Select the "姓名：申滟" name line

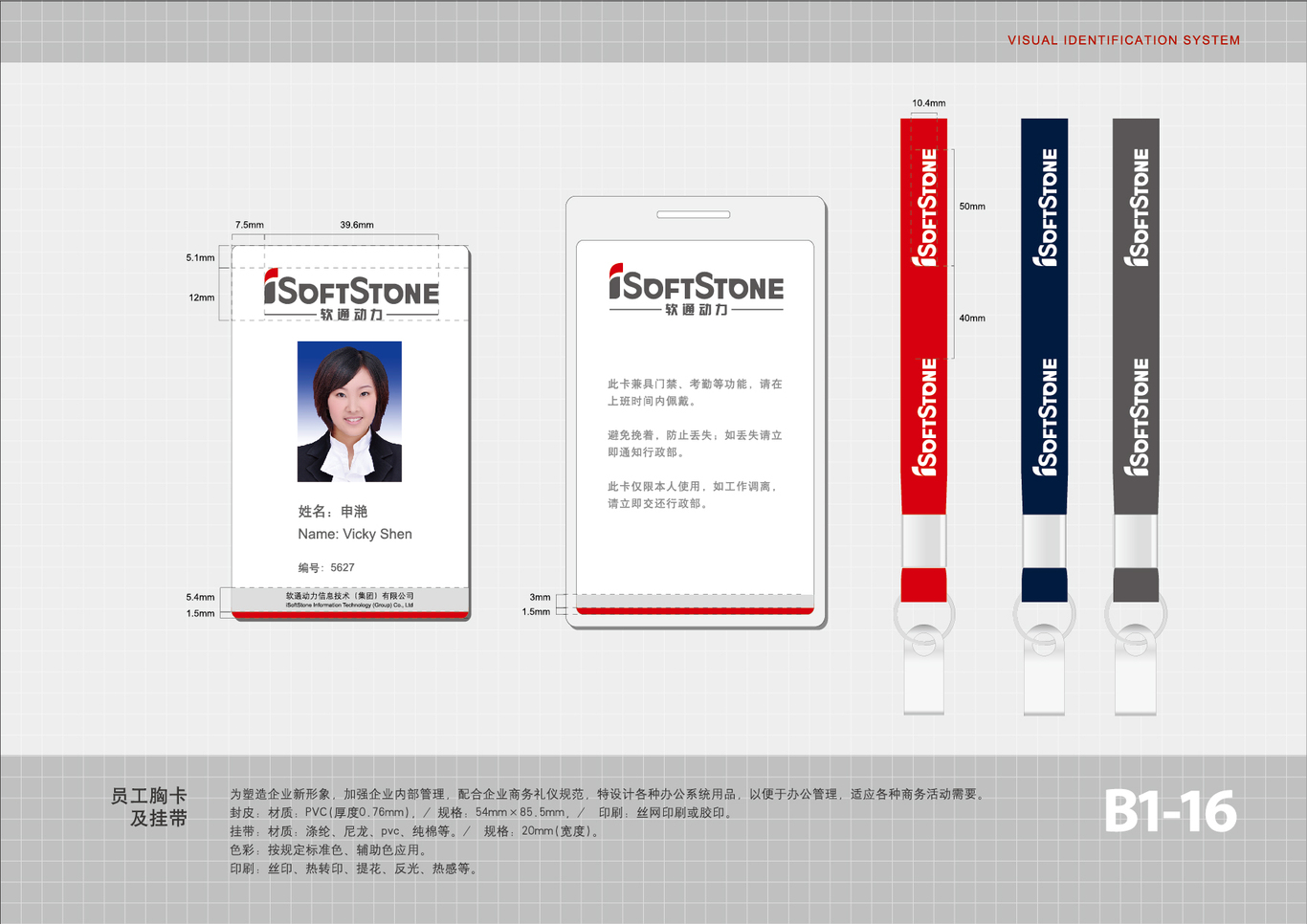332,512
